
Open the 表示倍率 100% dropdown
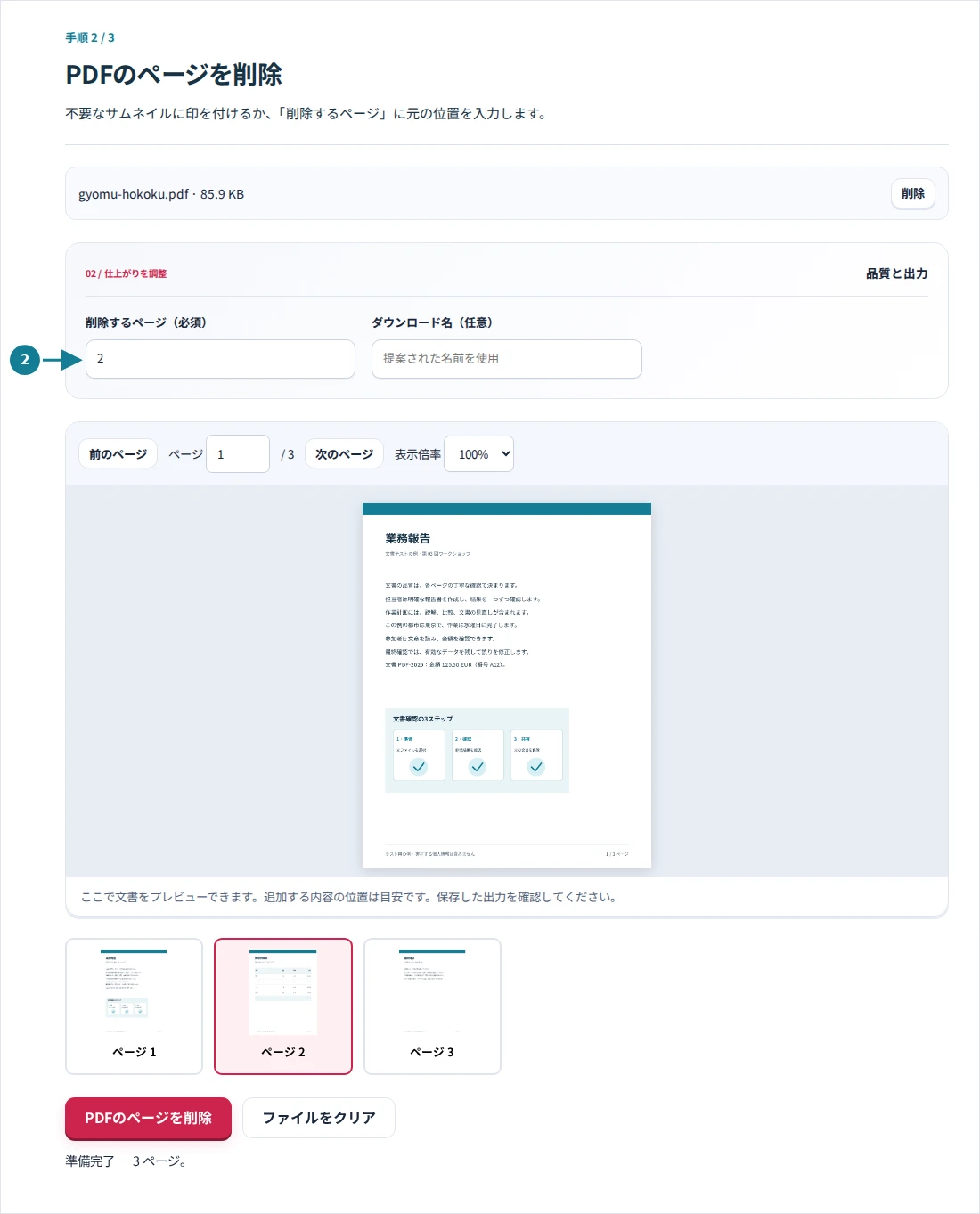click(478, 454)
